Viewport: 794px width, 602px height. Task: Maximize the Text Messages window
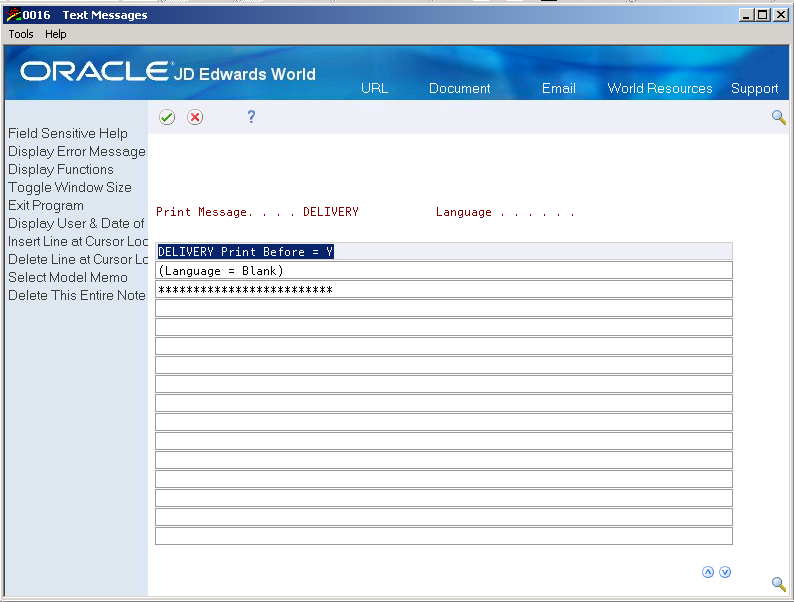[762, 15]
